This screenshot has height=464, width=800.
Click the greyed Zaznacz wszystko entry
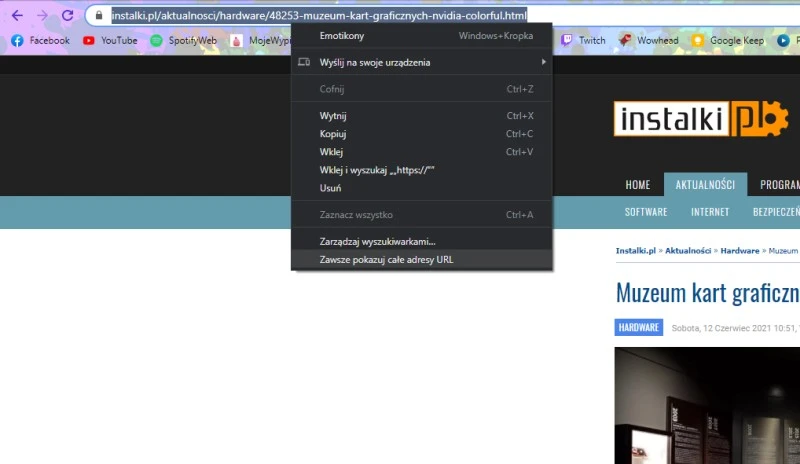click(421, 215)
